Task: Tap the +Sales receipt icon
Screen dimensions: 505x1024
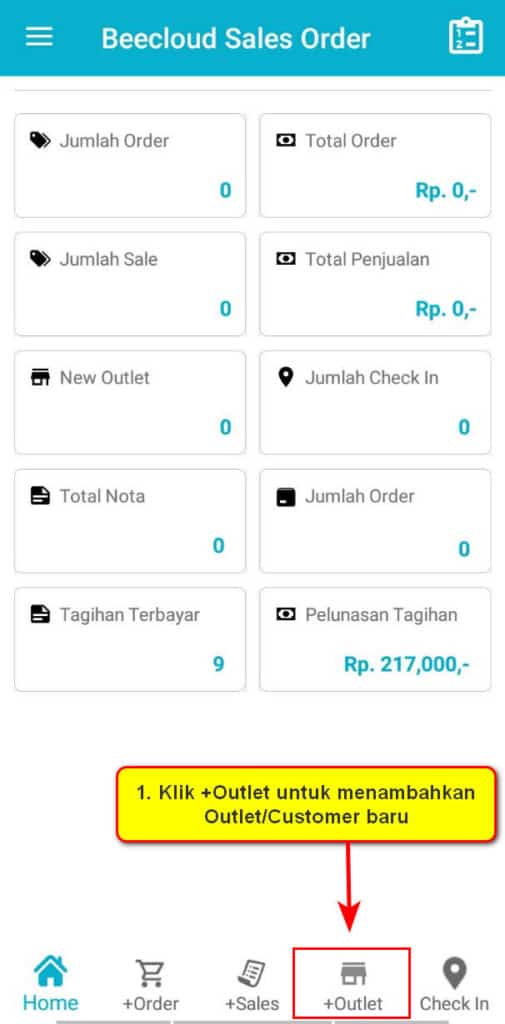Action: click(x=252, y=973)
